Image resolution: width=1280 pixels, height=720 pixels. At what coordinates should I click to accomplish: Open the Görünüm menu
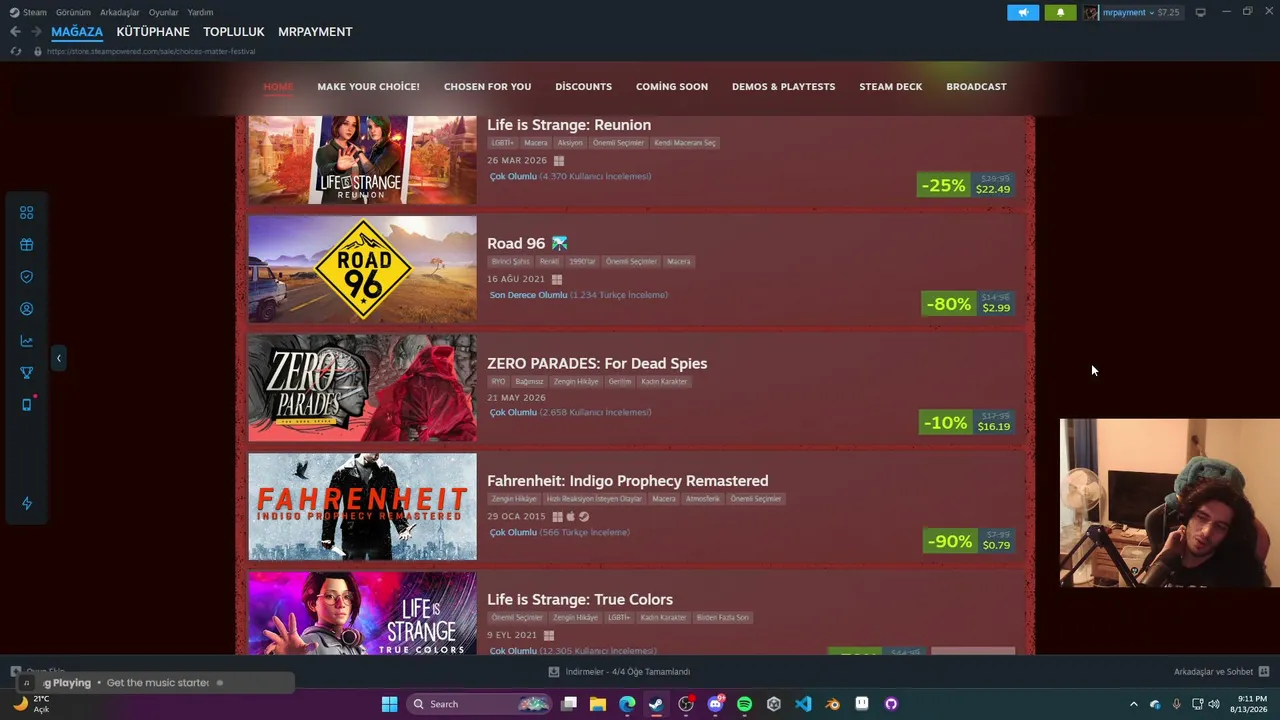[73, 12]
